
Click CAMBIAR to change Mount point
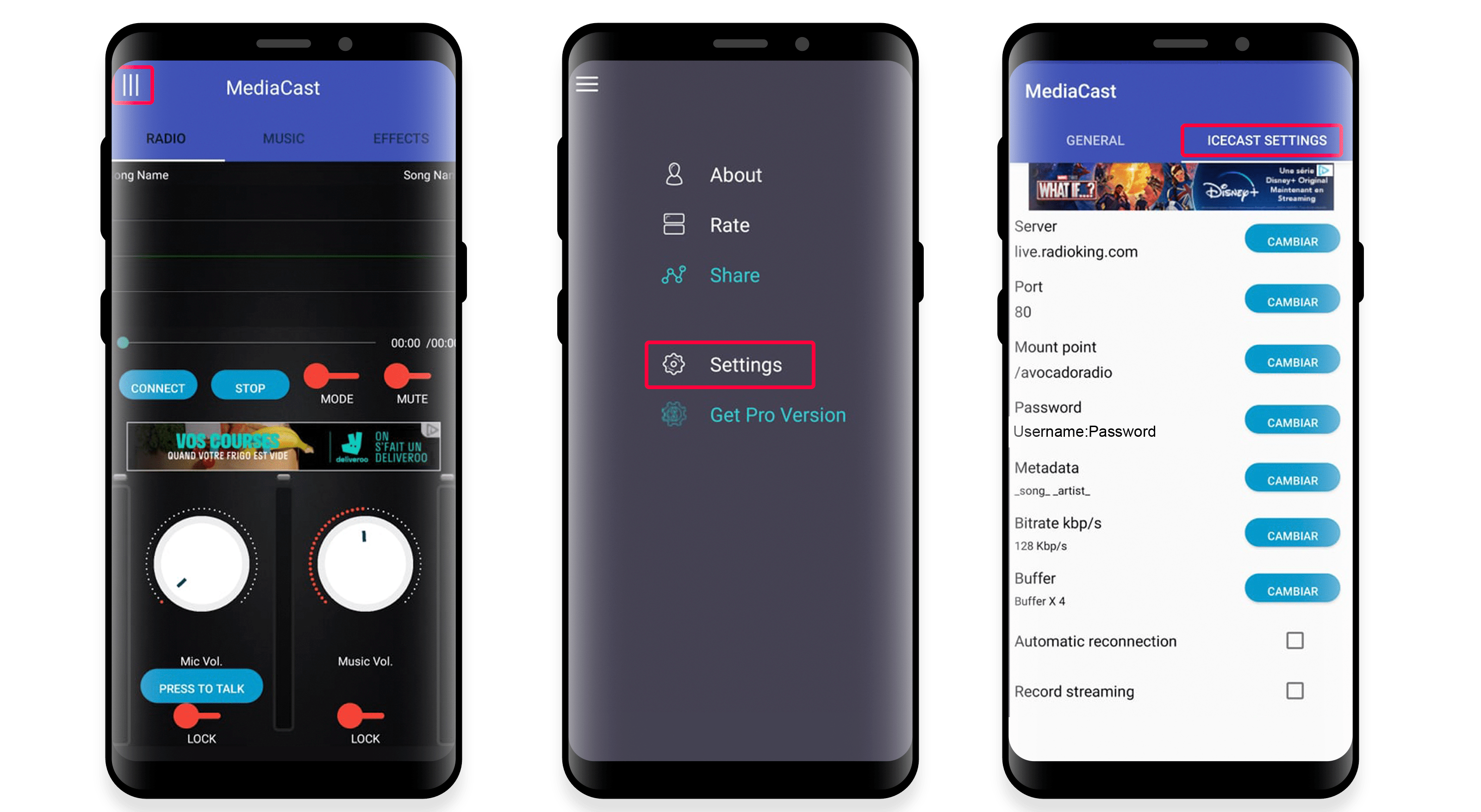coord(1290,362)
